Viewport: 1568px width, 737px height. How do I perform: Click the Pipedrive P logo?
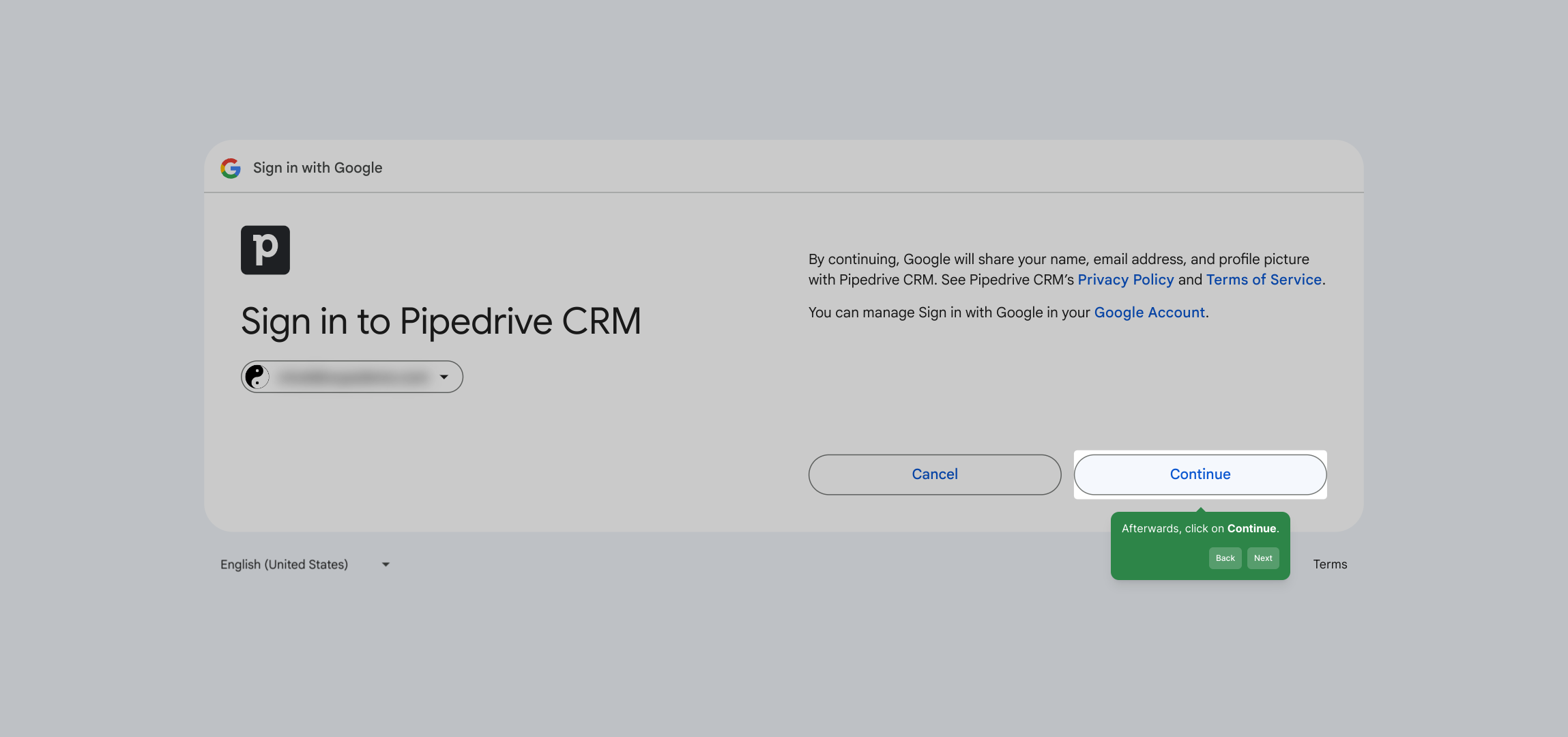coord(265,250)
